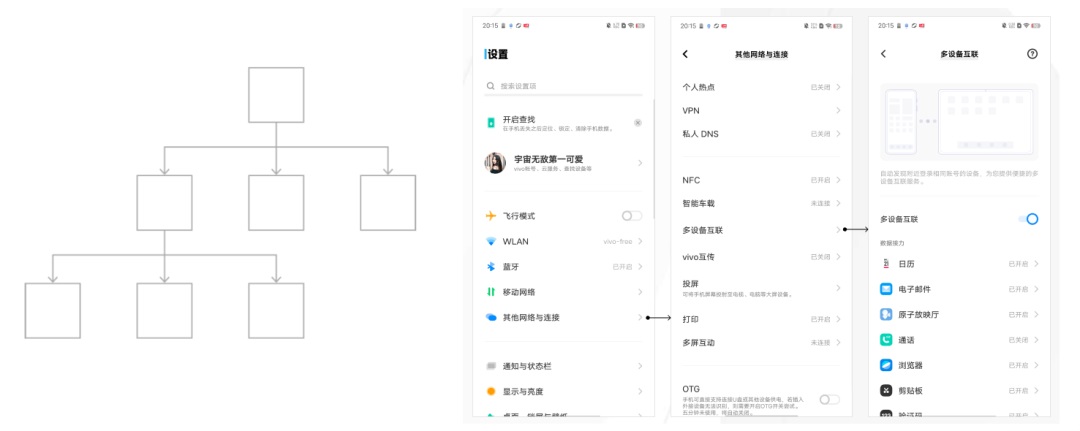Tap the 宇宙无敌第一可爱 profile avatar
Viewport: 1080px width, 431px height.
[495, 162]
